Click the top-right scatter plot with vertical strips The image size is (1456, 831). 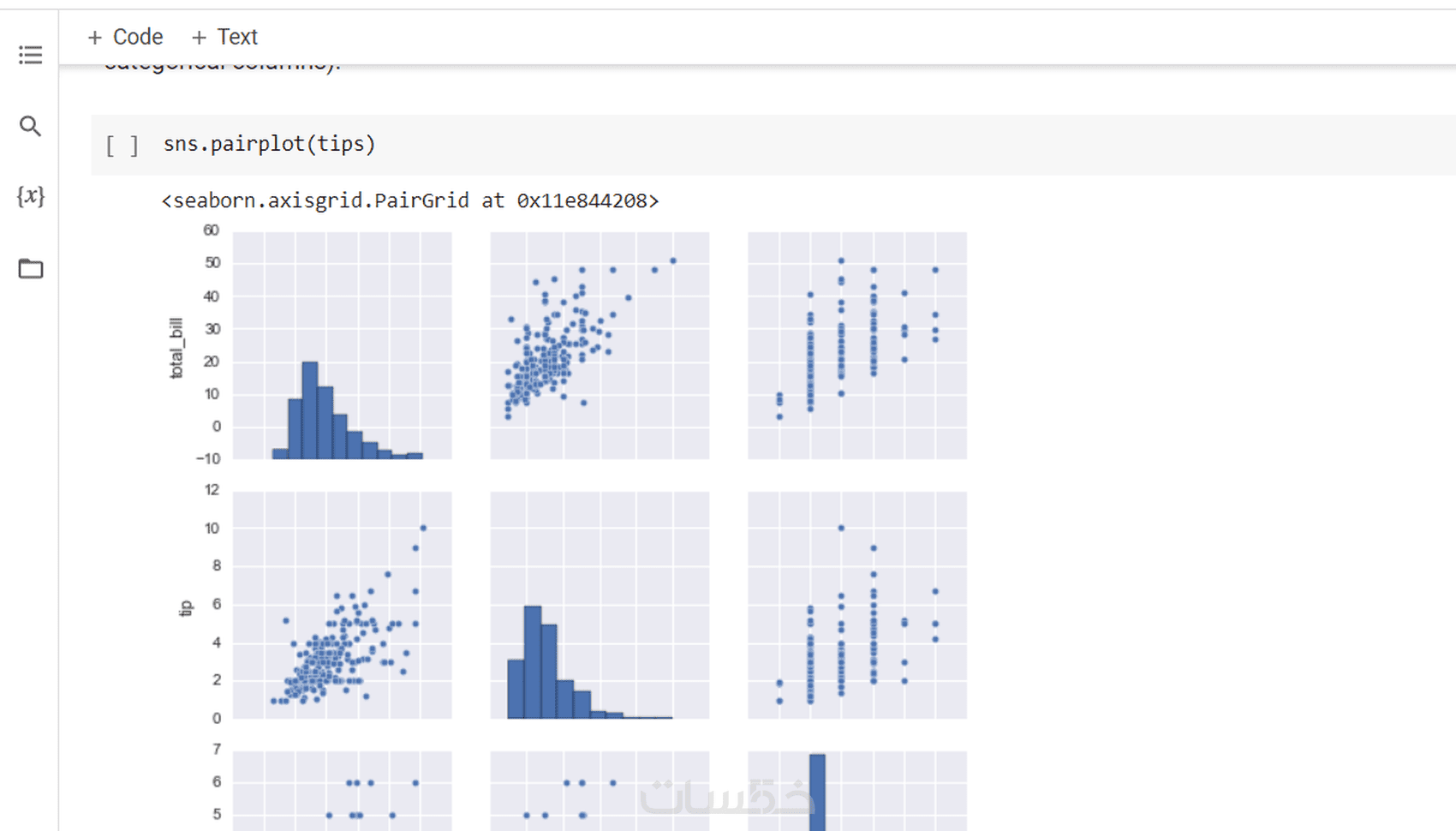click(856, 345)
